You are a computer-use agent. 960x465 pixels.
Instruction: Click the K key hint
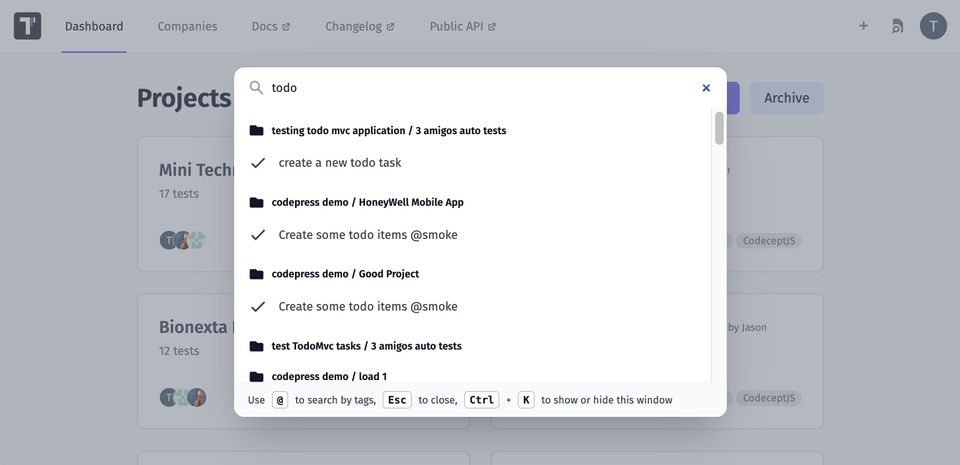click(x=527, y=400)
